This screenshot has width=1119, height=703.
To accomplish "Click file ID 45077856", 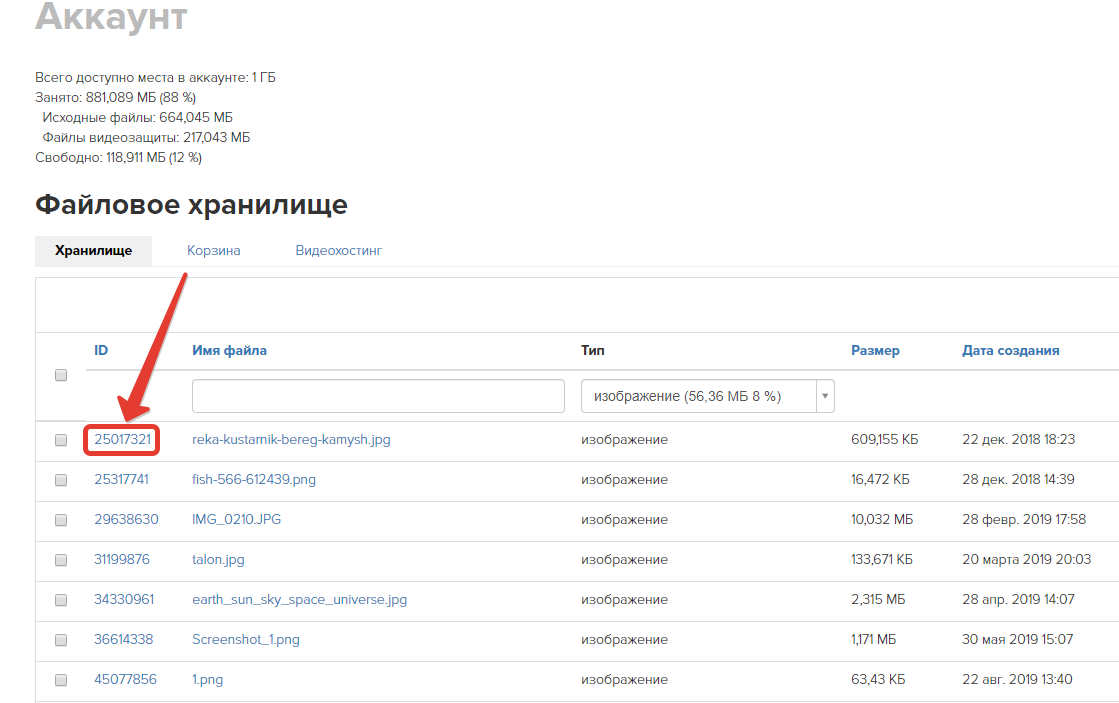I will [x=125, y=679].
